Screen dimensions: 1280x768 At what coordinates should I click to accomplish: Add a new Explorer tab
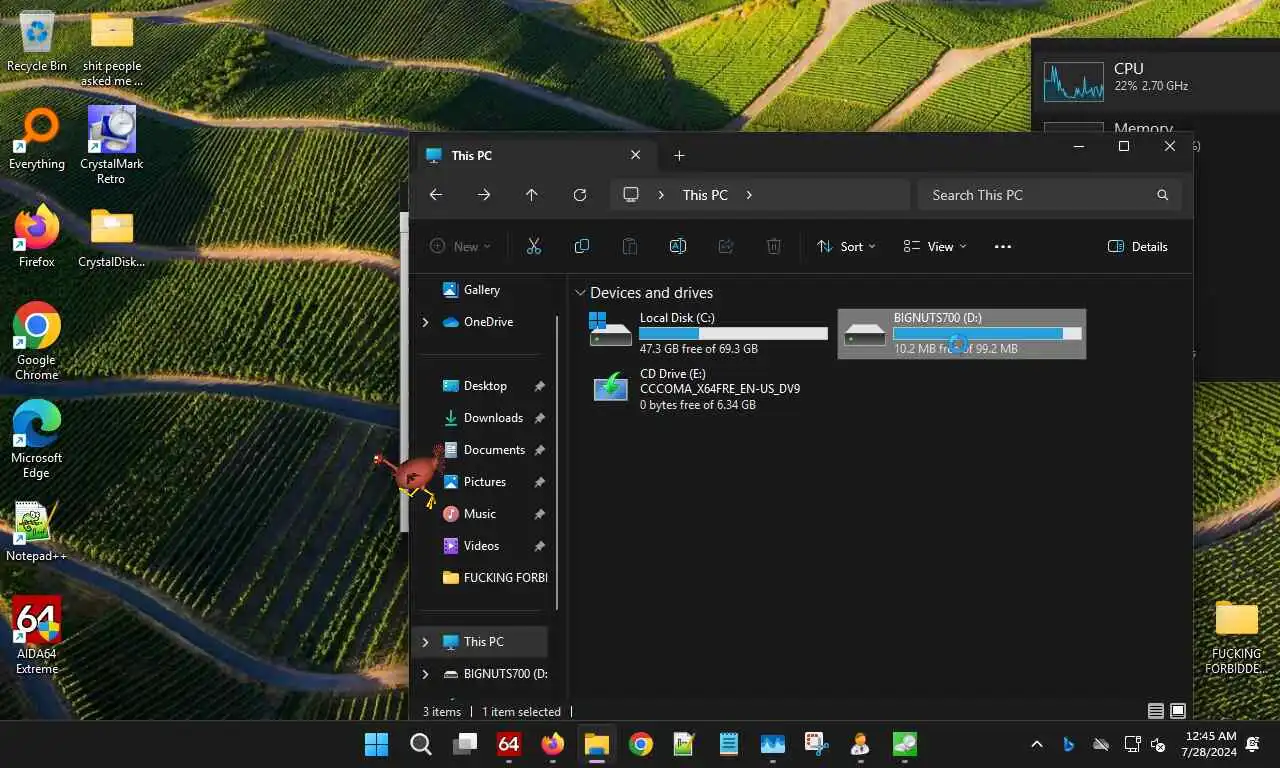[x=679, y=155]
